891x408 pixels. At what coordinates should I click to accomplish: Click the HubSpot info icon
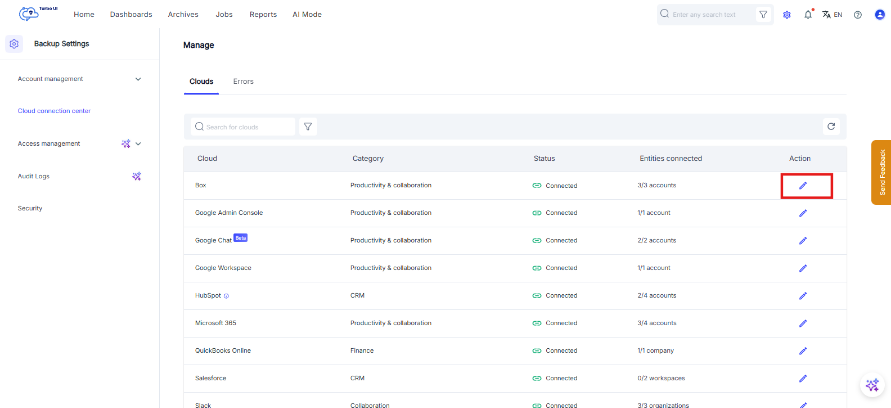click(x=226, y=295)
